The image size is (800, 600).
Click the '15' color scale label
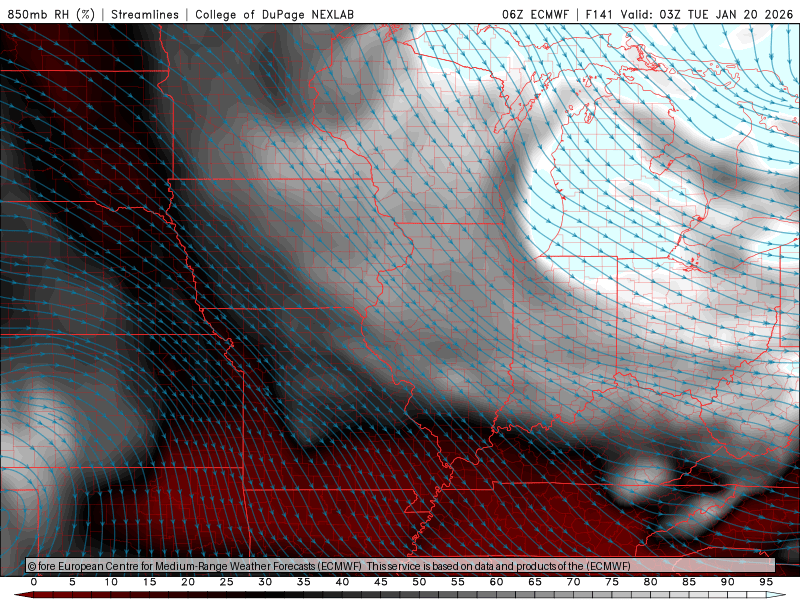149,582
